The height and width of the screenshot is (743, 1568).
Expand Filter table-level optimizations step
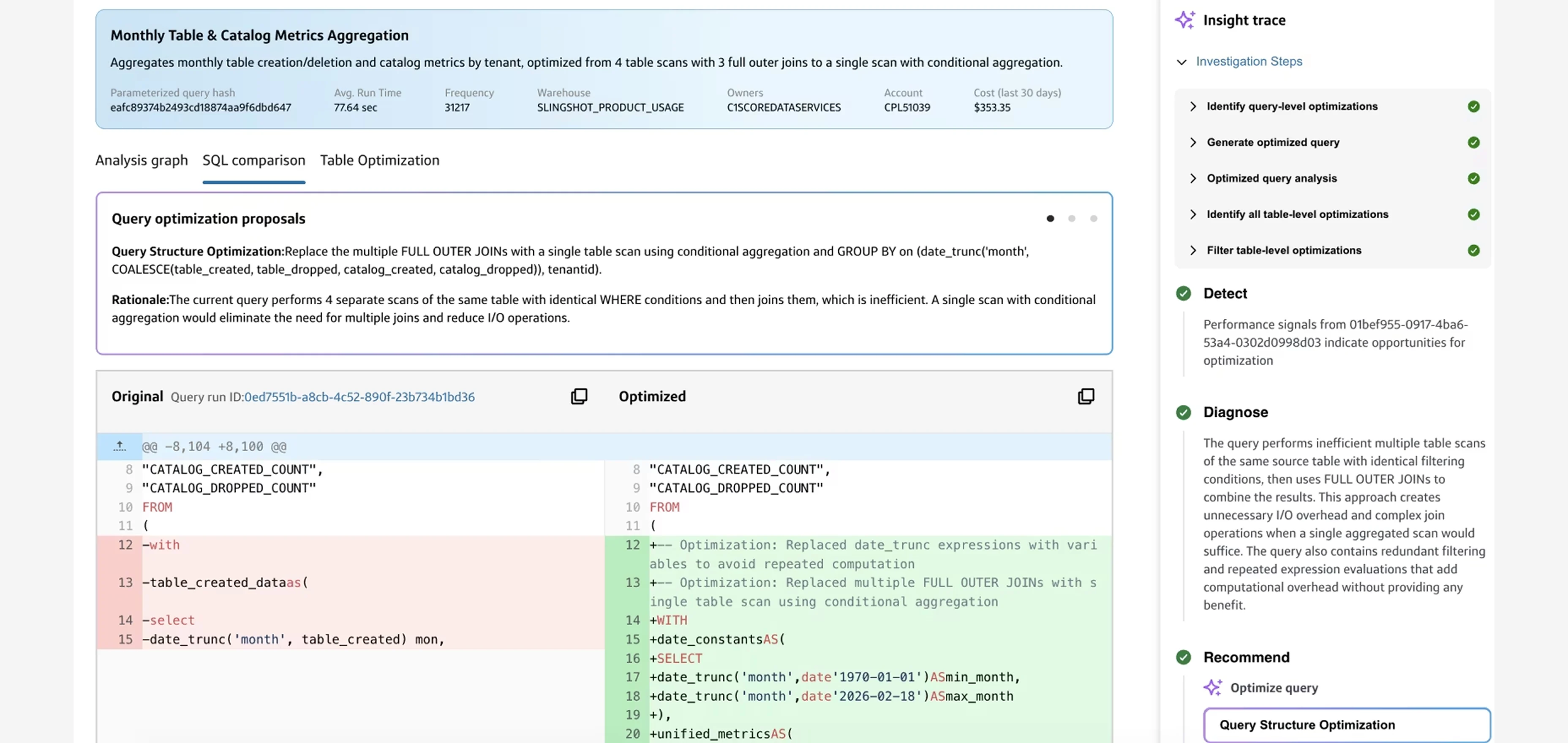[x=1193, y=250]
